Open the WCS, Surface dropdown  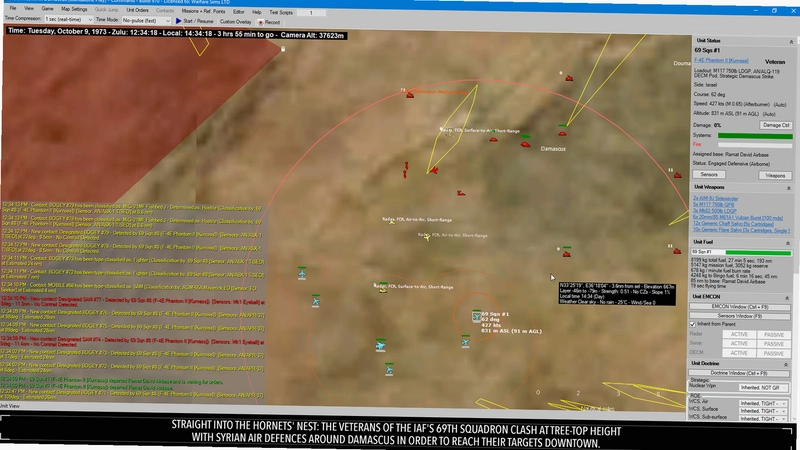763,411
